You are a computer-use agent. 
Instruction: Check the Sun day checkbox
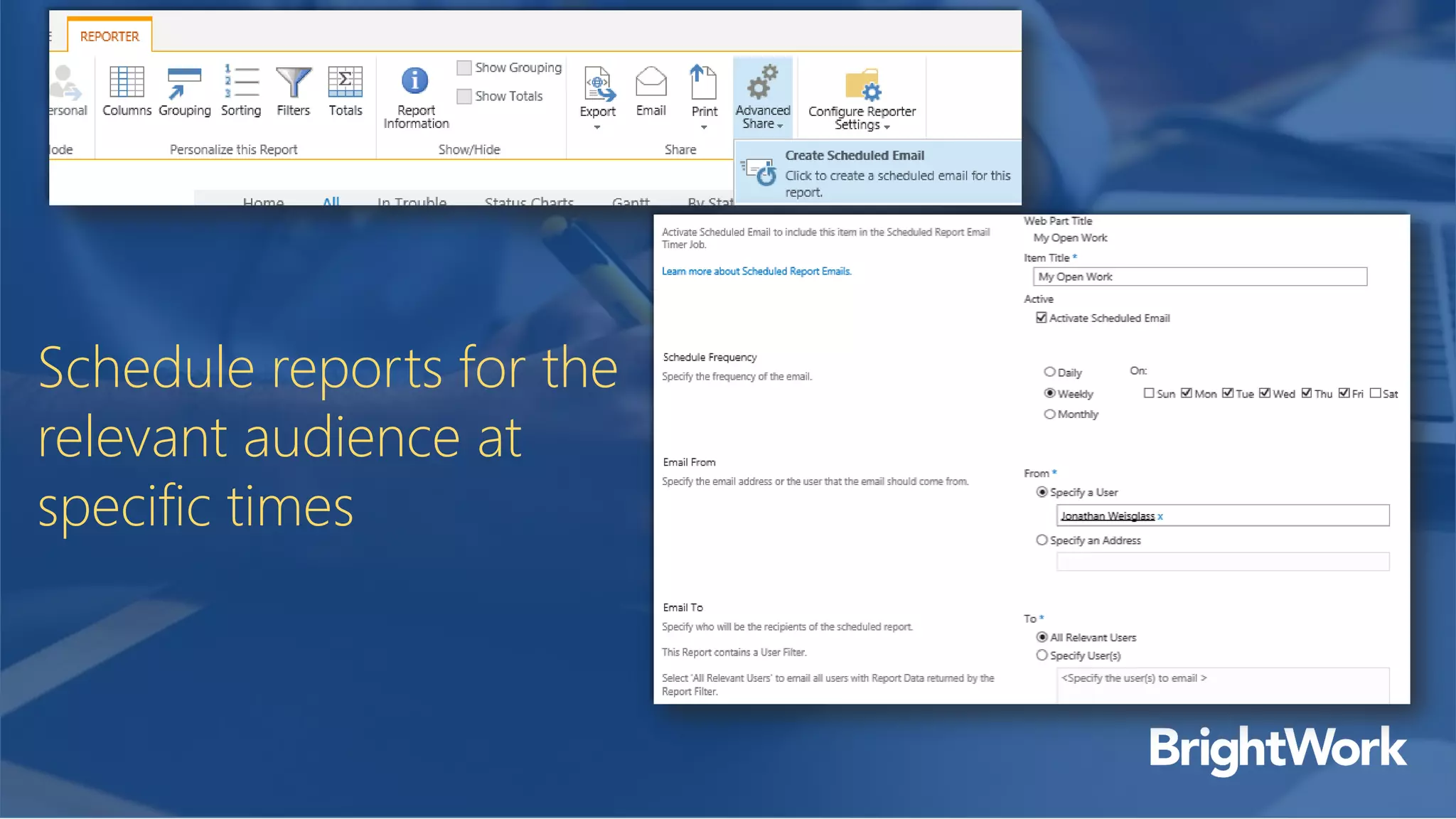[1149, 393]
